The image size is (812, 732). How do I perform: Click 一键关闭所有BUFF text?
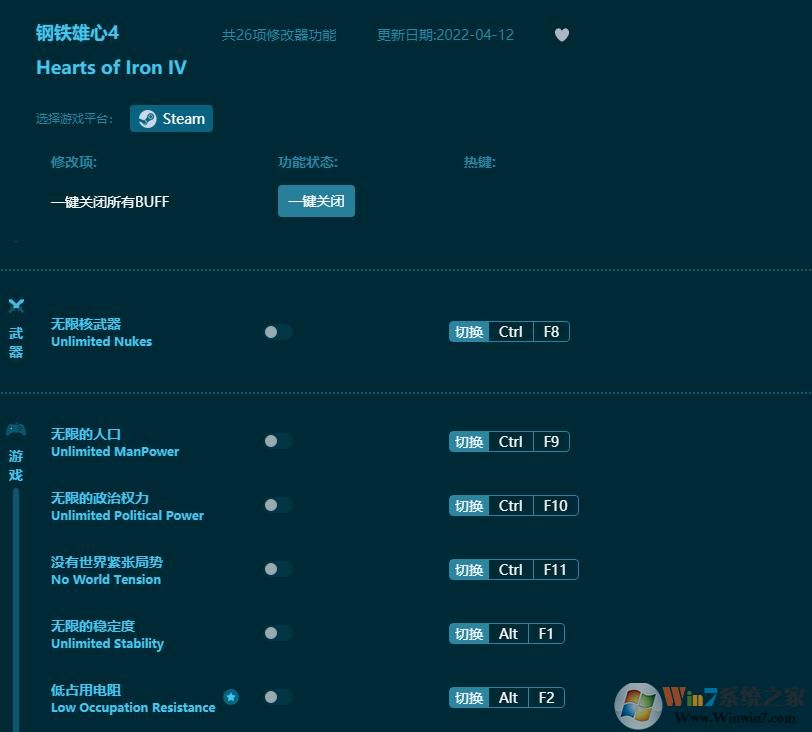point(110,201)
